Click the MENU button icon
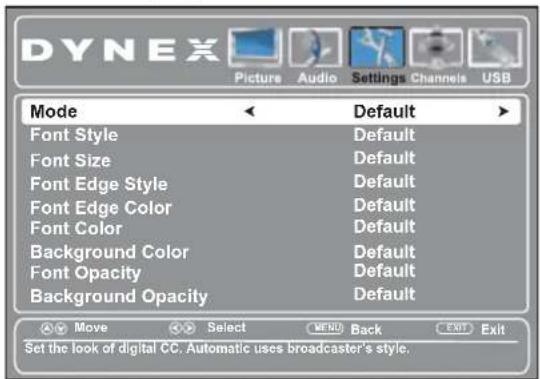 click(x=325, y=328)
